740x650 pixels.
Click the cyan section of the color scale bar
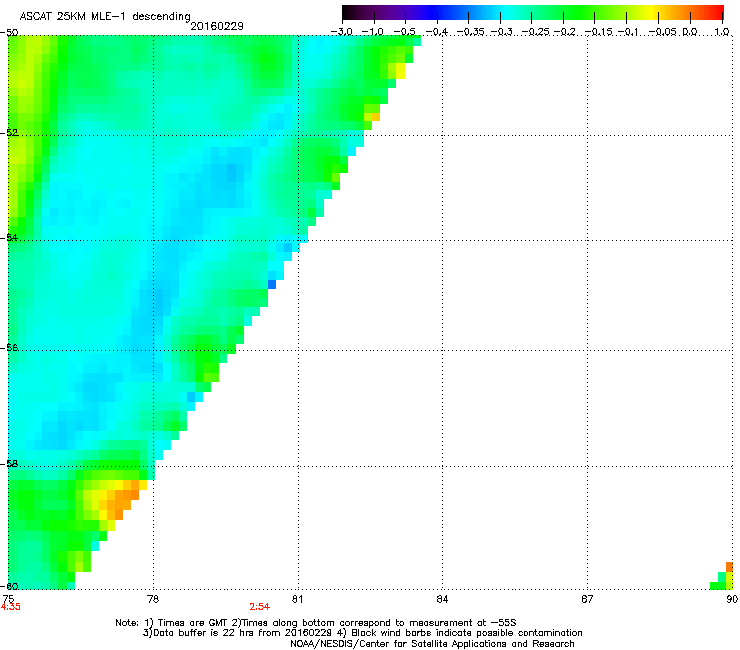505,13
